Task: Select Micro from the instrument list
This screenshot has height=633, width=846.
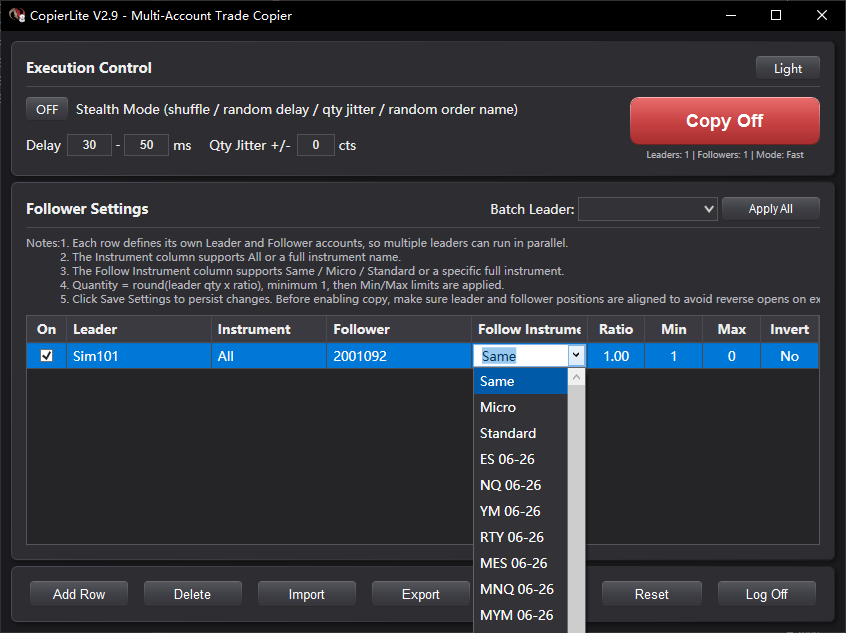Action: tap(498, 407)
